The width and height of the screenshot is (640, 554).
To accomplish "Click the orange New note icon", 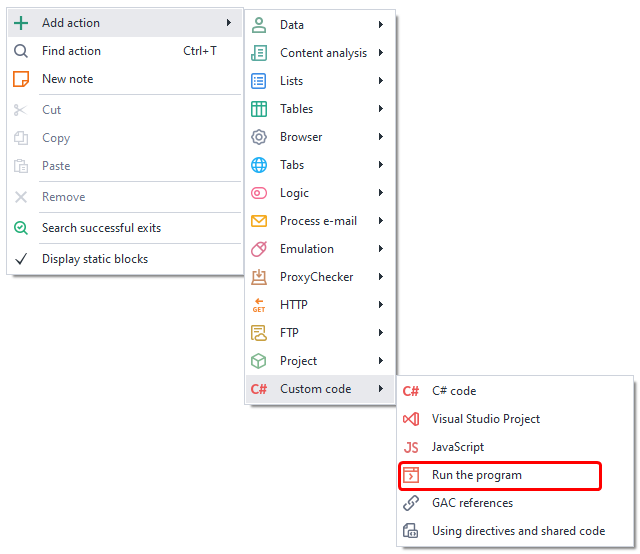I will click(21, 79).
